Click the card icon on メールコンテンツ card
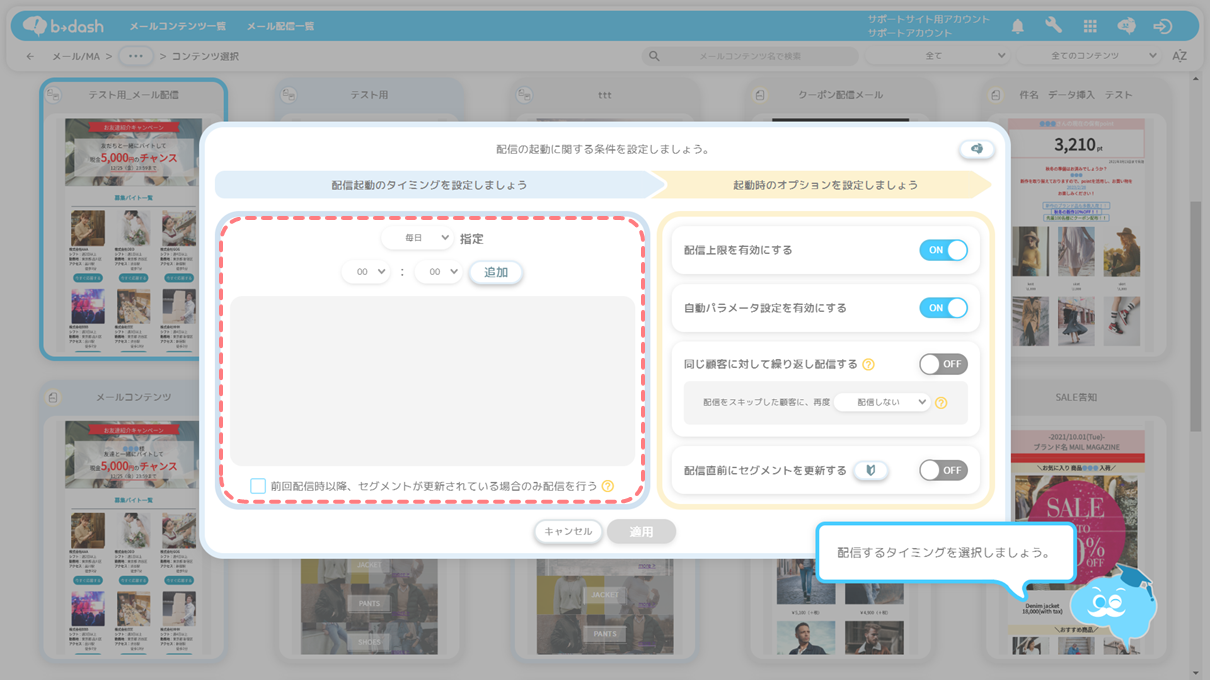This screenshot has height=680, width=1210. (54, 397)
